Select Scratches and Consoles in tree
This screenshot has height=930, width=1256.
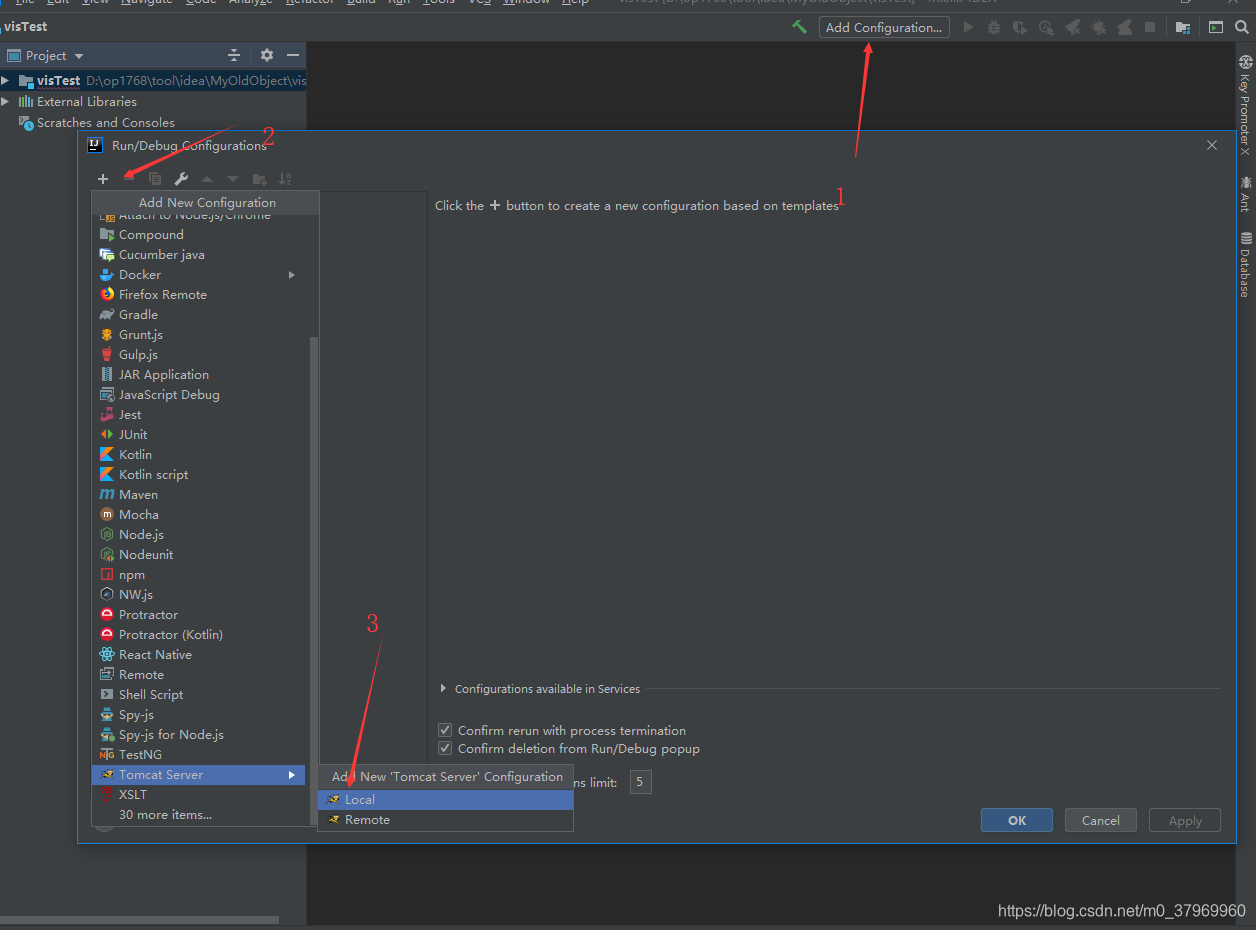tap(105, 122)
